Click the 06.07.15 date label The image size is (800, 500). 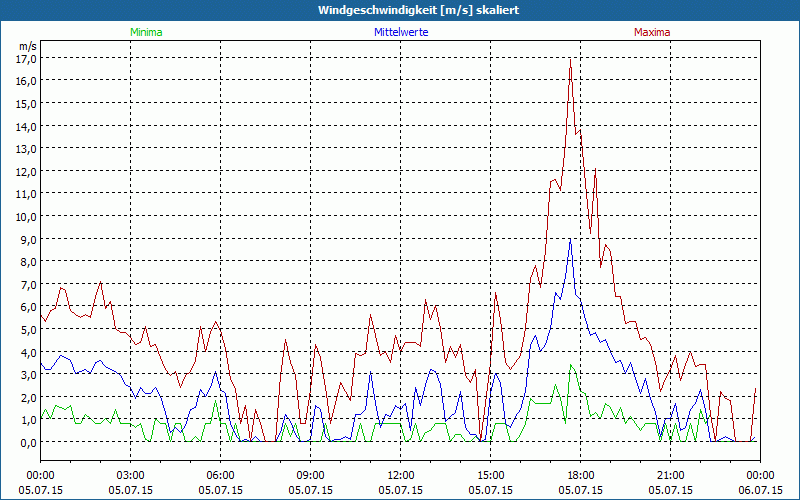pyautogui.click(x=760, y=490)
